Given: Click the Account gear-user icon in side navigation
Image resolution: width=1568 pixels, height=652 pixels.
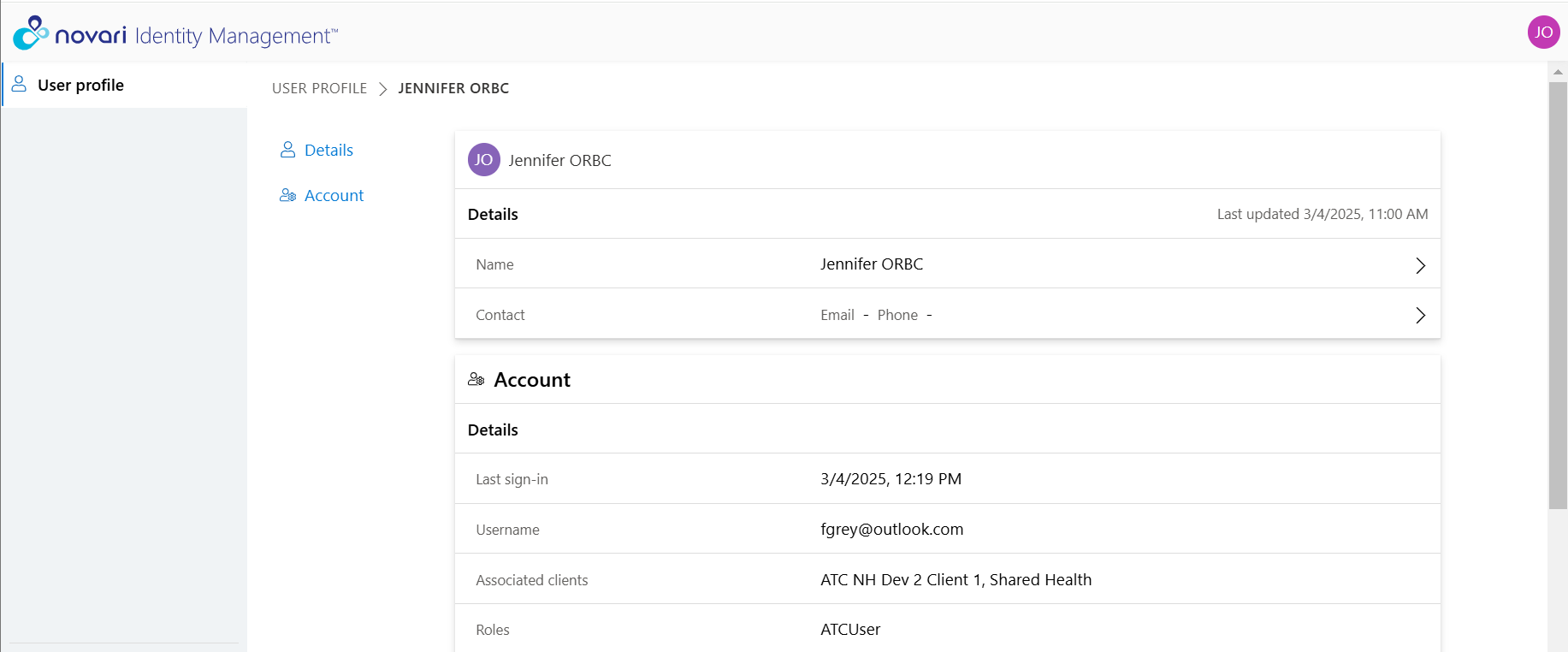Looking at the screenshot, I should coord(288,195).
